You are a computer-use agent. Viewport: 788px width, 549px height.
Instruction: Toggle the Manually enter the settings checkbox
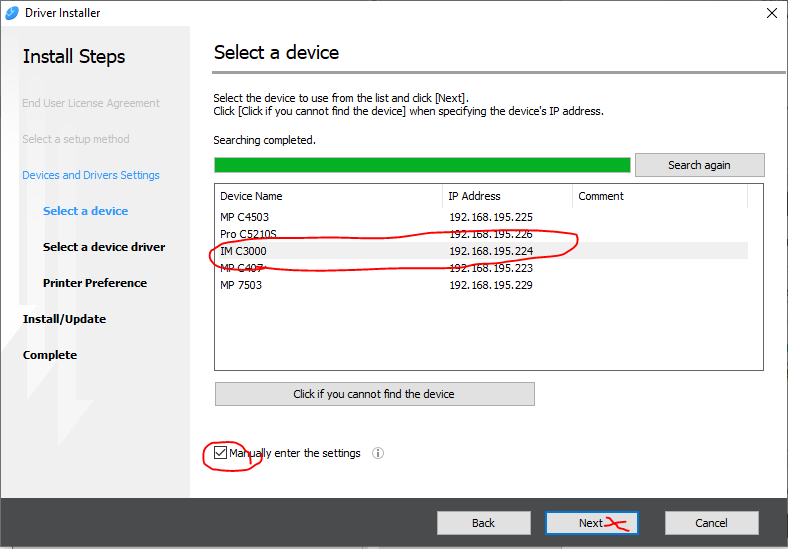tap(221, 453)
